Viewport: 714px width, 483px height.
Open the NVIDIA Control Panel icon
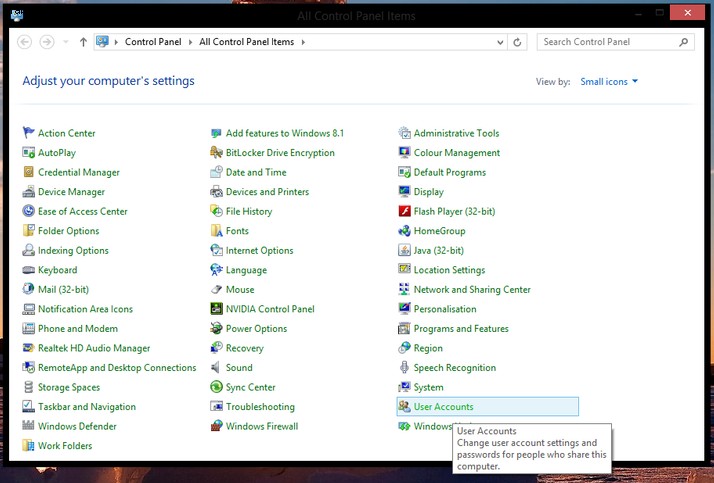point(216,309)
